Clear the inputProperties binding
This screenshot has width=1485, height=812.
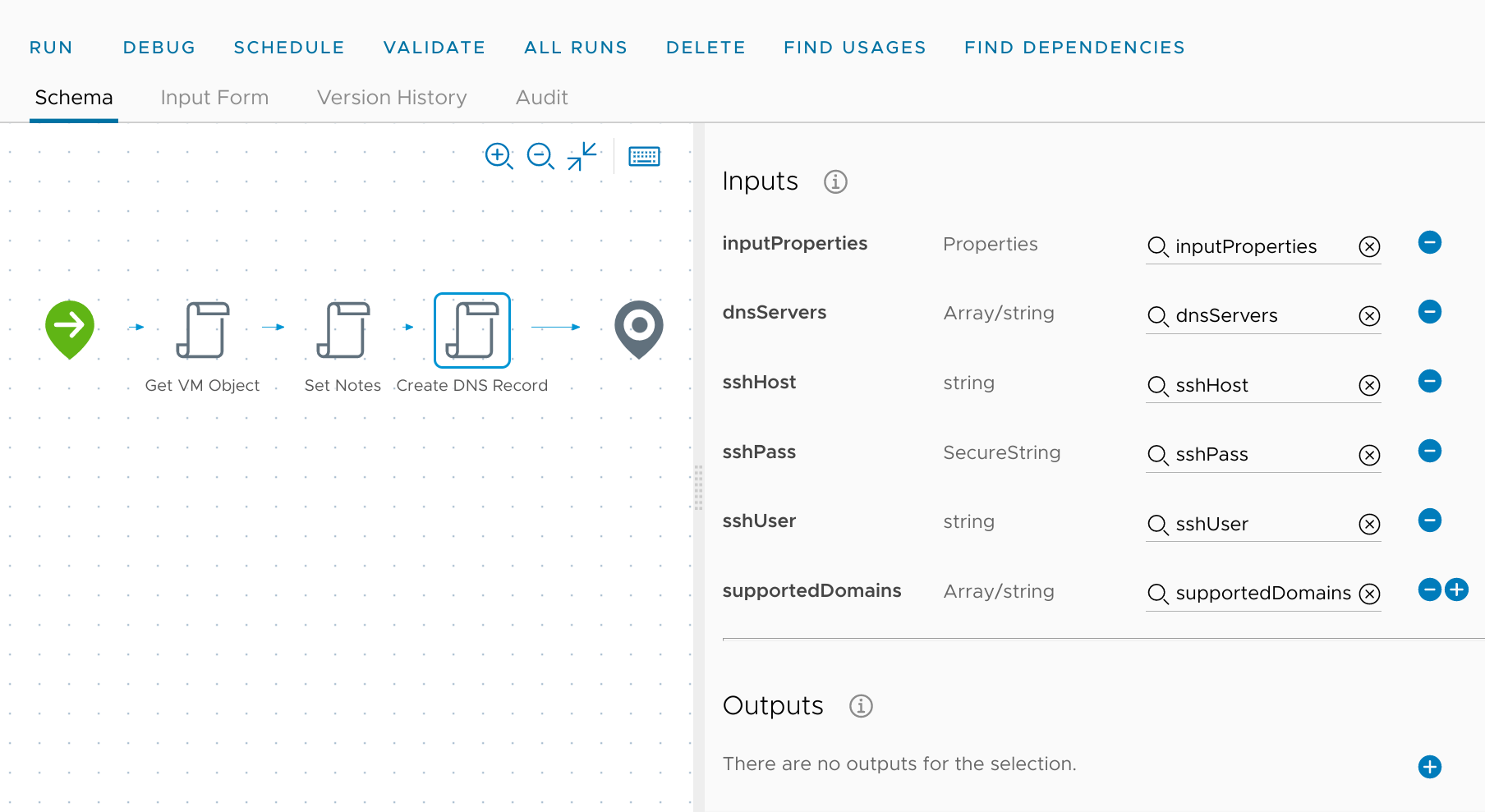pos(1369,246)
